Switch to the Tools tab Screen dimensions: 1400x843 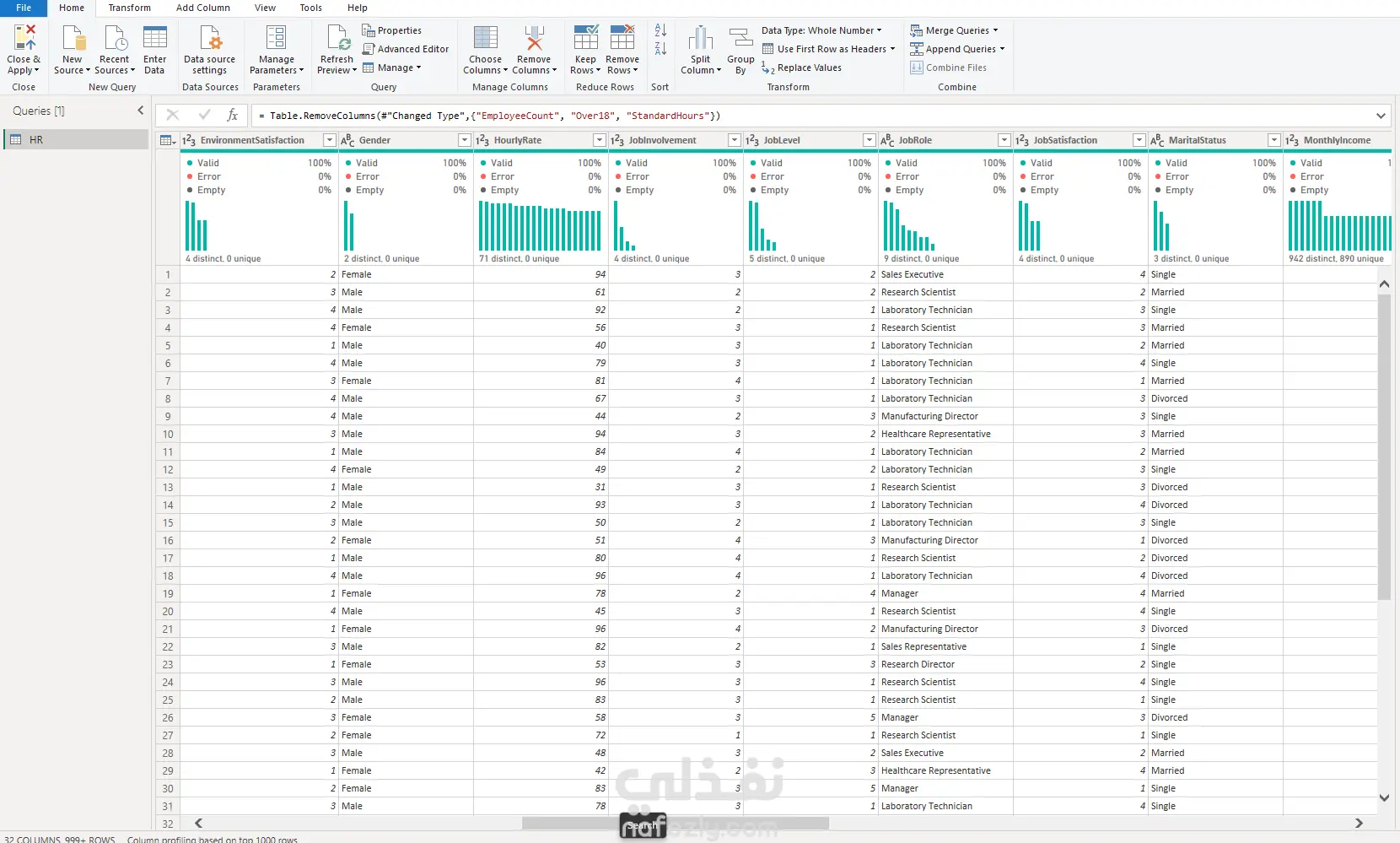[311, 8]
